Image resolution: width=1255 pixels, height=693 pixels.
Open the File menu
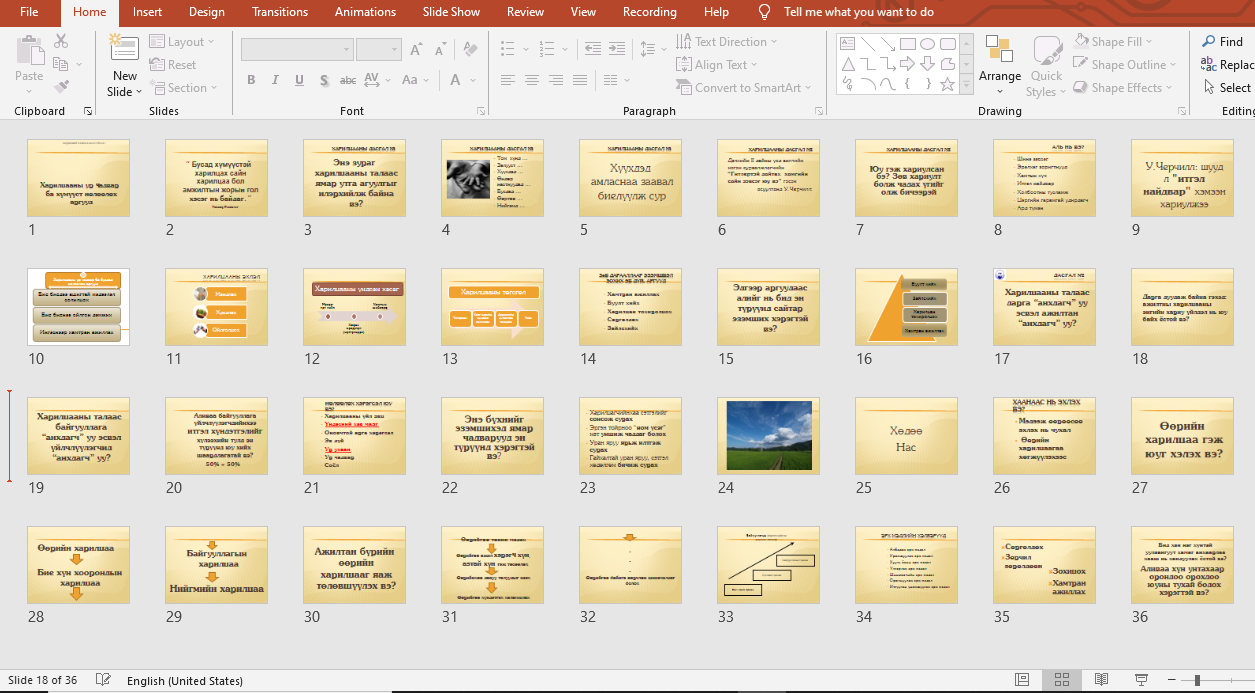29,12
